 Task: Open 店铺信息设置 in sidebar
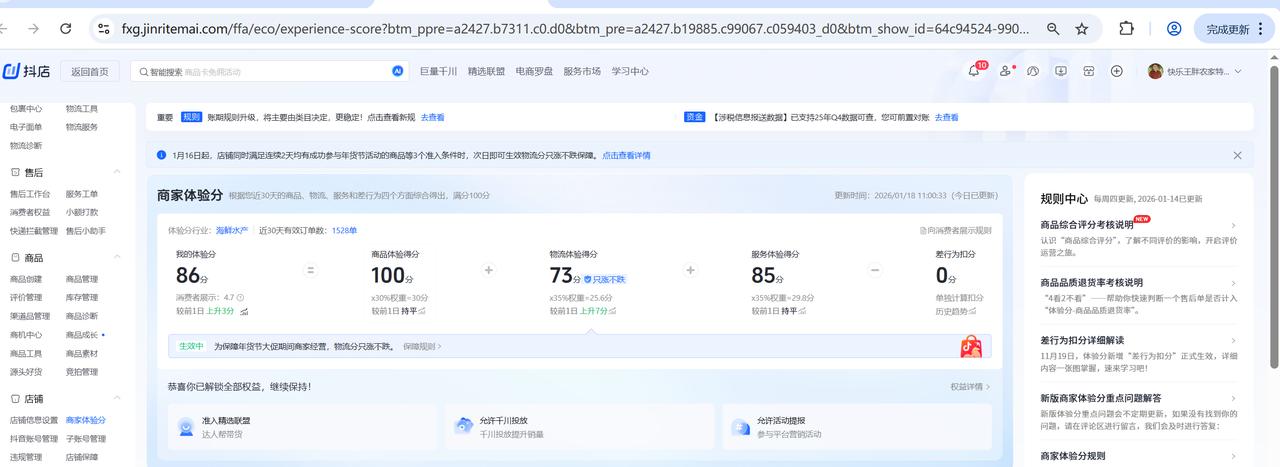click(34, 420)
